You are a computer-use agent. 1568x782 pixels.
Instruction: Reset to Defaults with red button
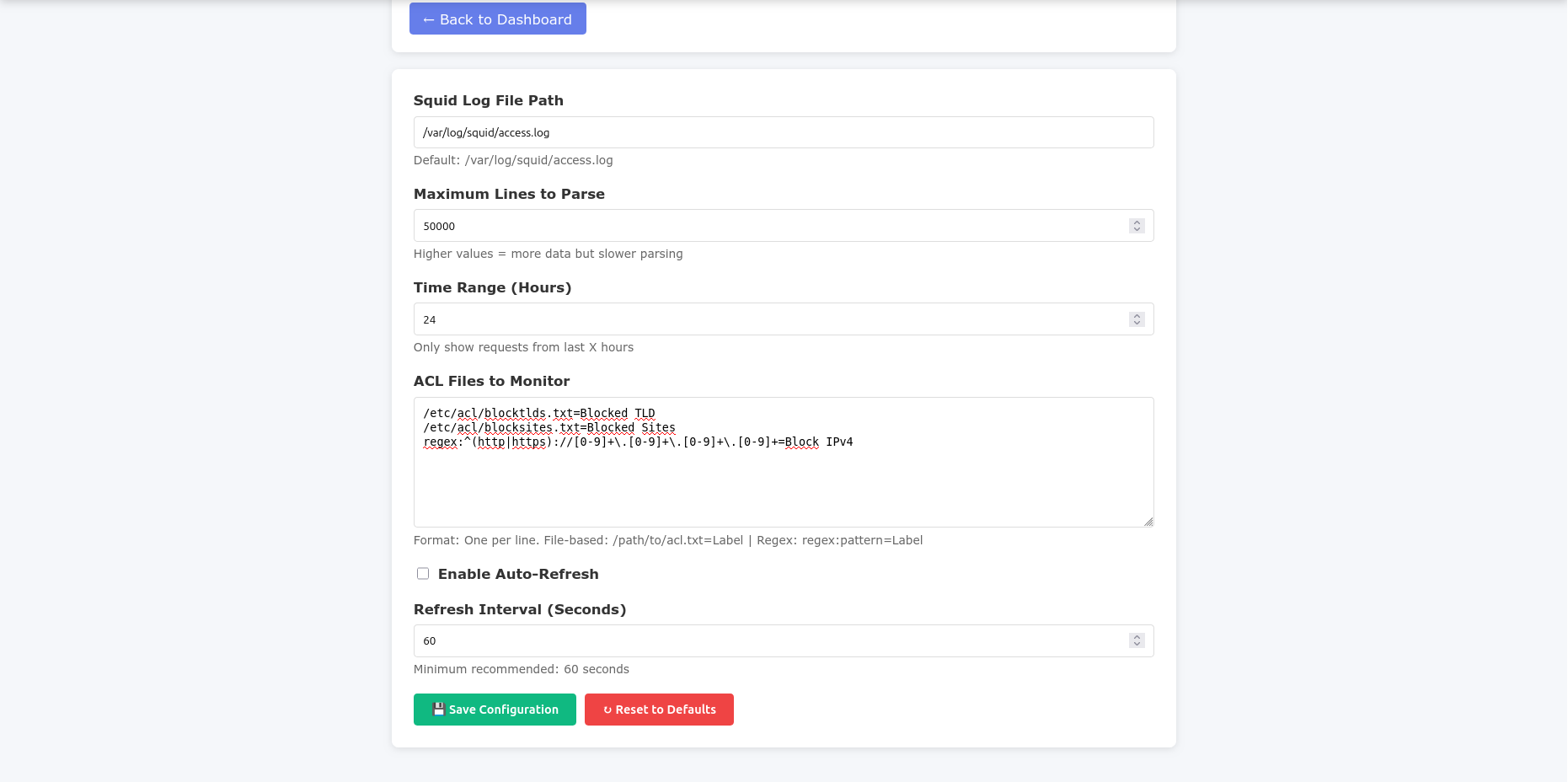point(659,710)
